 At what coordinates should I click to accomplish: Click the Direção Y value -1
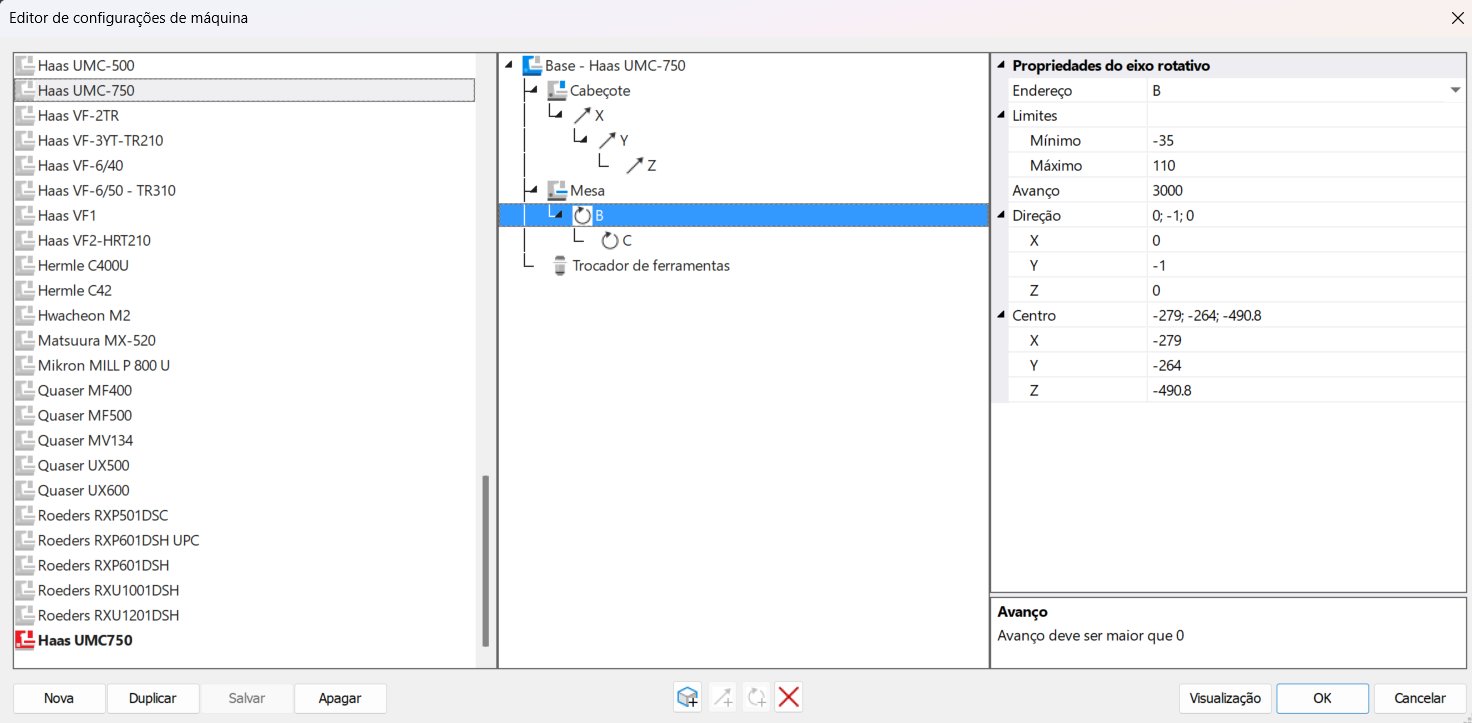pyautogui.click(x=1307, y=265)
